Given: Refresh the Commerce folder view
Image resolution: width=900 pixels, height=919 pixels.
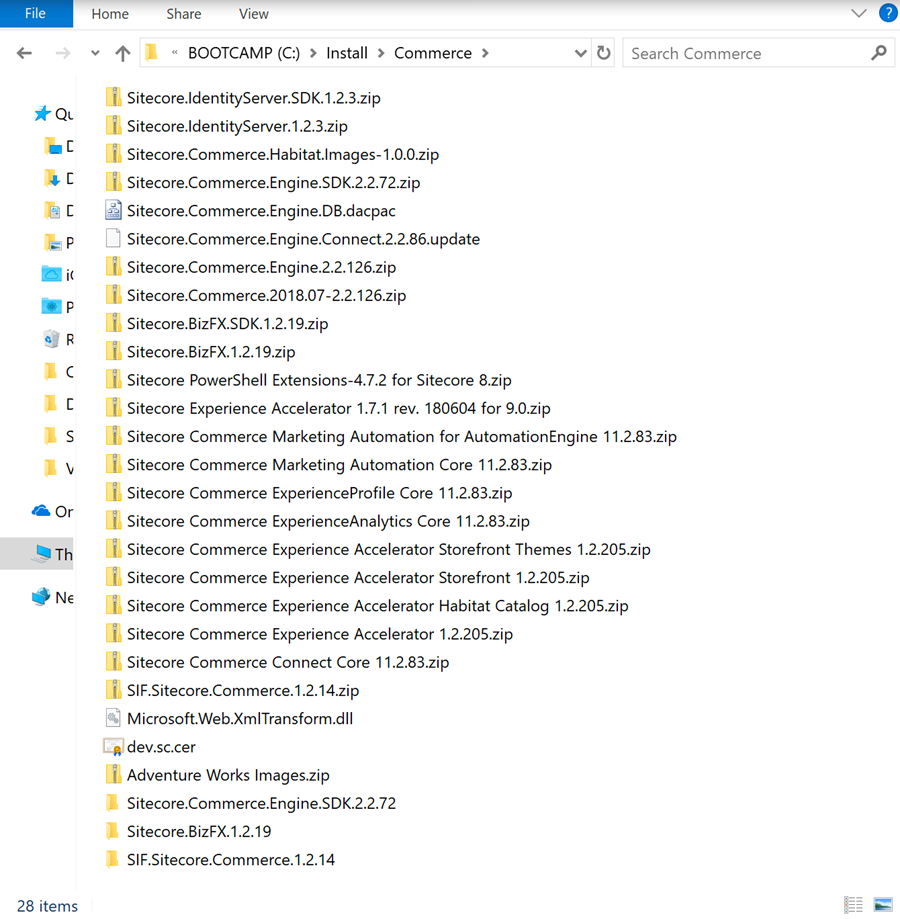Looking at the screenshot, I should 604,53.
